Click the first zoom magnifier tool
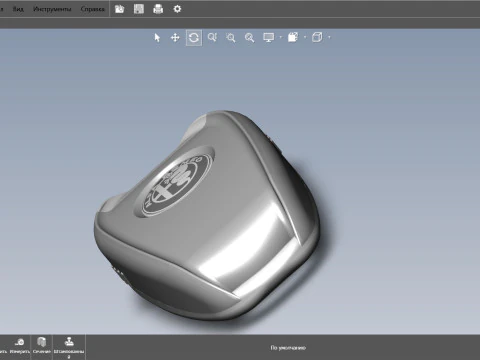The width and height of the screenshot is (480, 360). coord(212,38)
